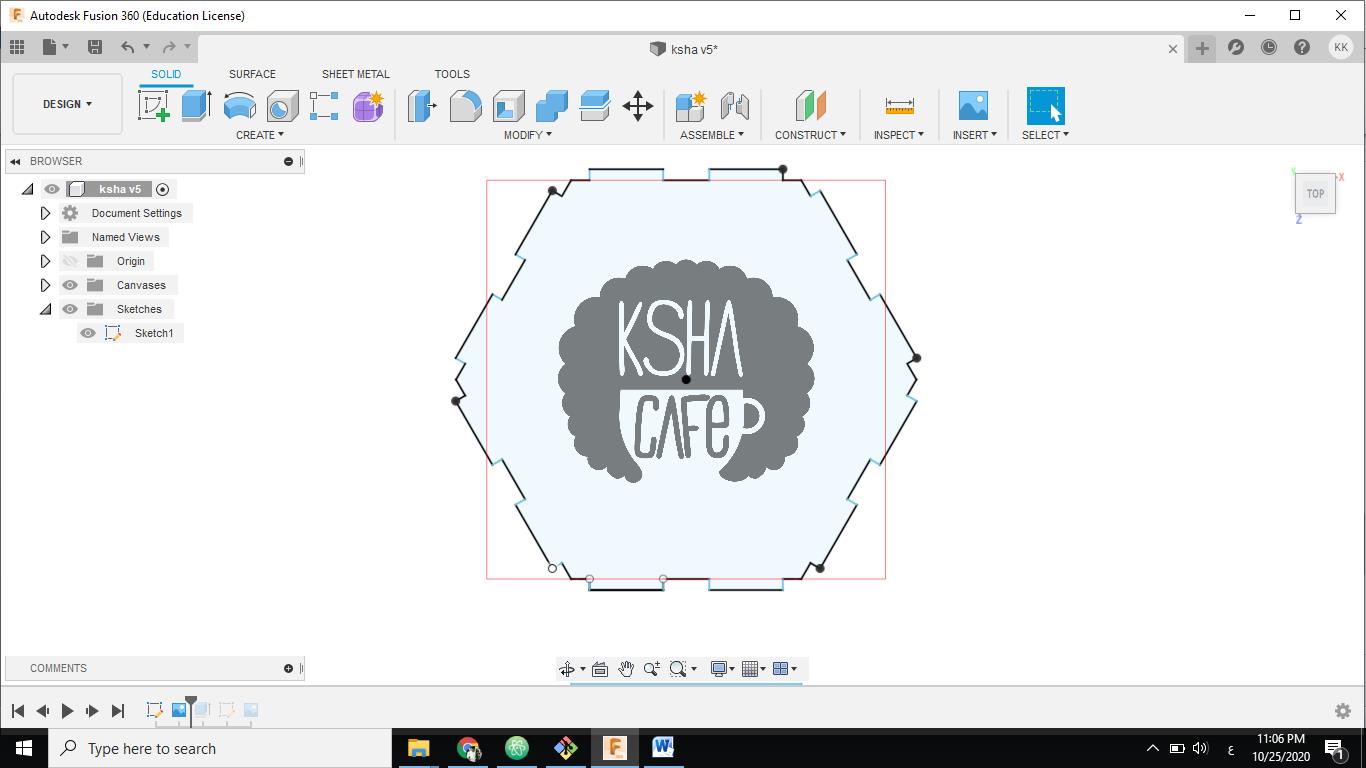Collapse the Sketches node
Viewport: 1366px width, 768px height.
(45, 309)
